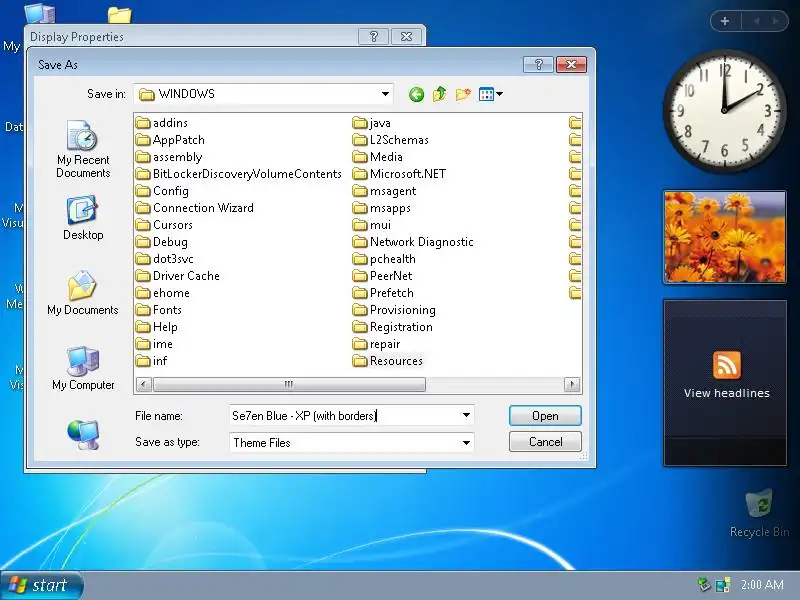Click the Cursors folder icon
This screenshot has width=800, height=600.
tap(143, 225)
